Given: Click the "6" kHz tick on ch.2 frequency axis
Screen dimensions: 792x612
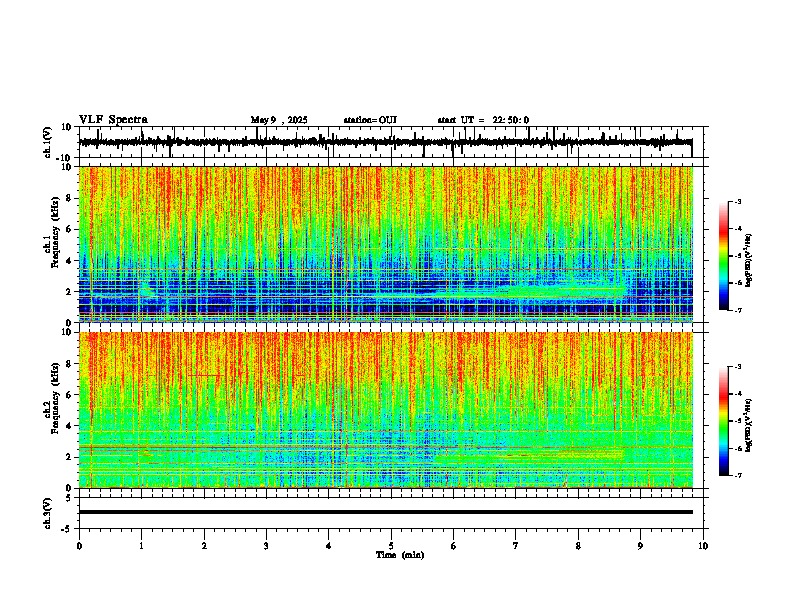Looking at the screenshot, I should tap(70, 395).
